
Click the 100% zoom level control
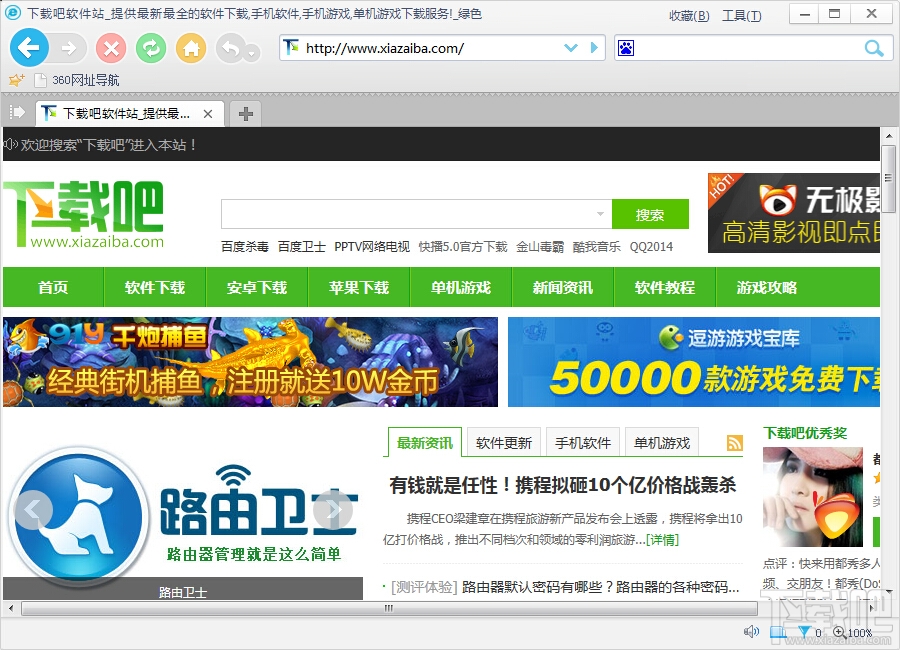click(854, 632)
